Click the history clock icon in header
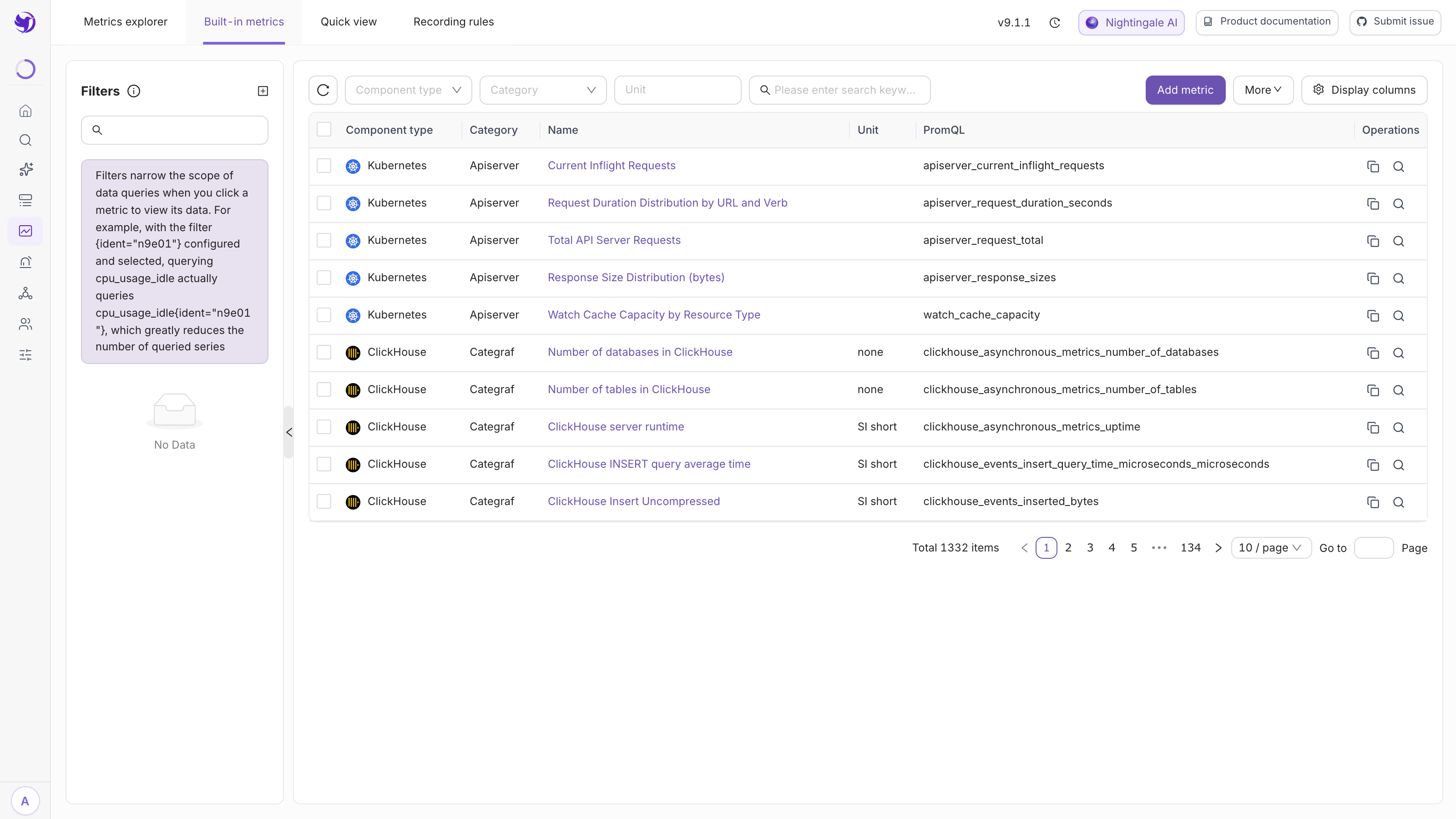The height and width of the screenshot is (819, 1456). point(1055,23)
